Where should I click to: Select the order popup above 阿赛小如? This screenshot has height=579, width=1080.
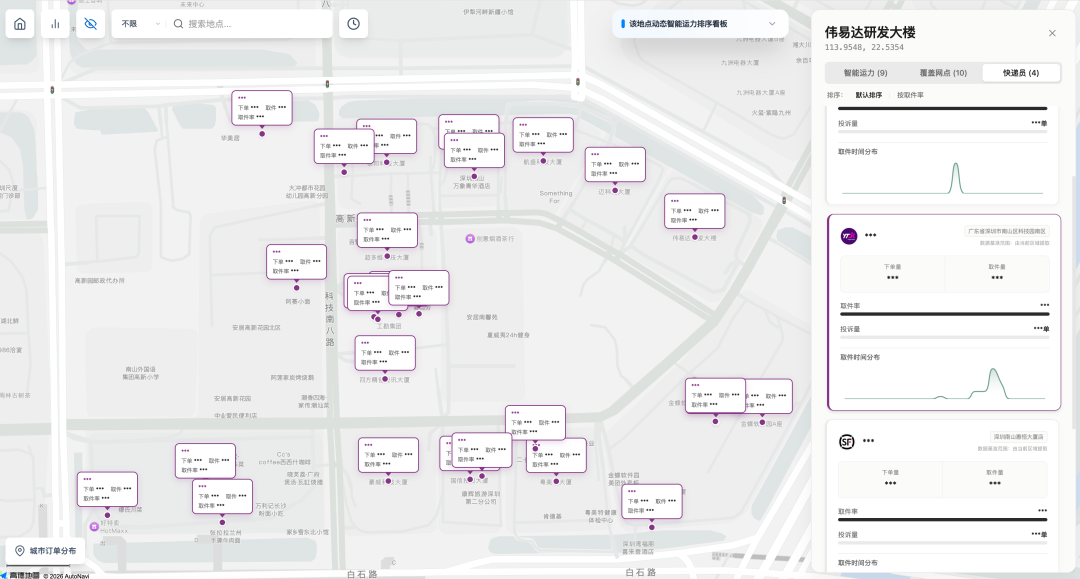[296, 262]
